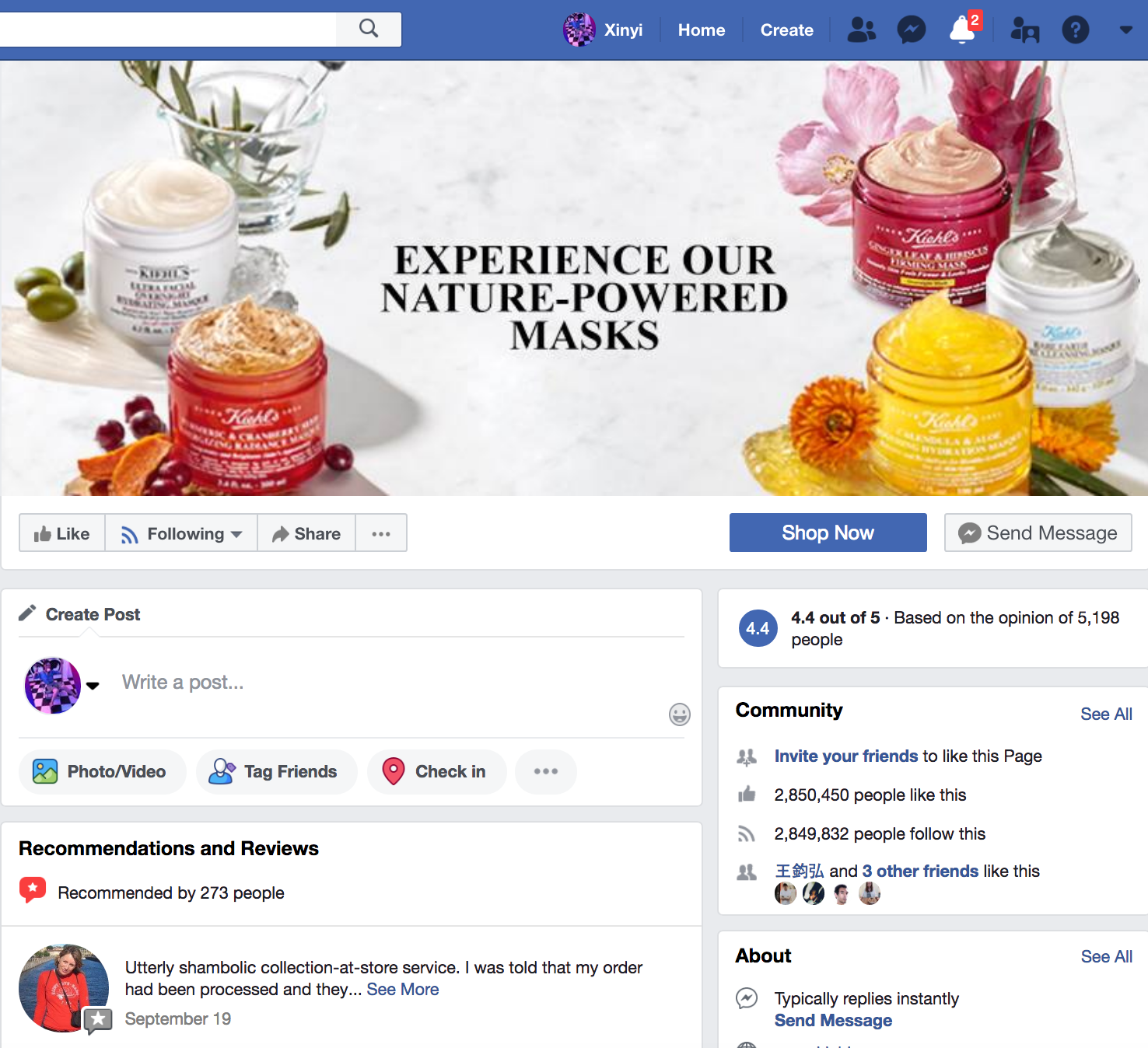Image resolution: width=1148 pixels, height=1048 pixels.
Task: Click the red recommendation star icon
Action: pos(33,890)
